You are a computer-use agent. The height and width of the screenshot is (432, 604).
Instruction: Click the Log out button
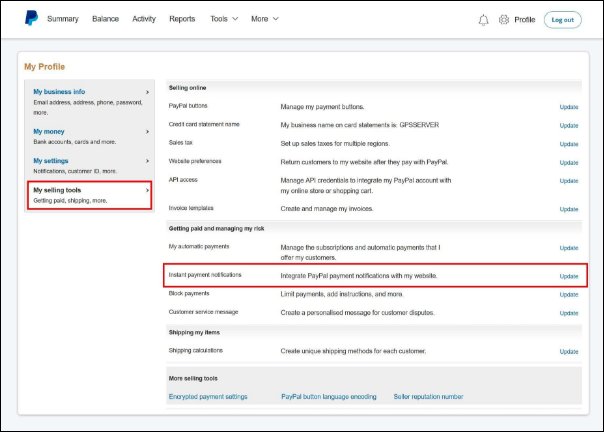pyautogui.click(x=563, y=20)
